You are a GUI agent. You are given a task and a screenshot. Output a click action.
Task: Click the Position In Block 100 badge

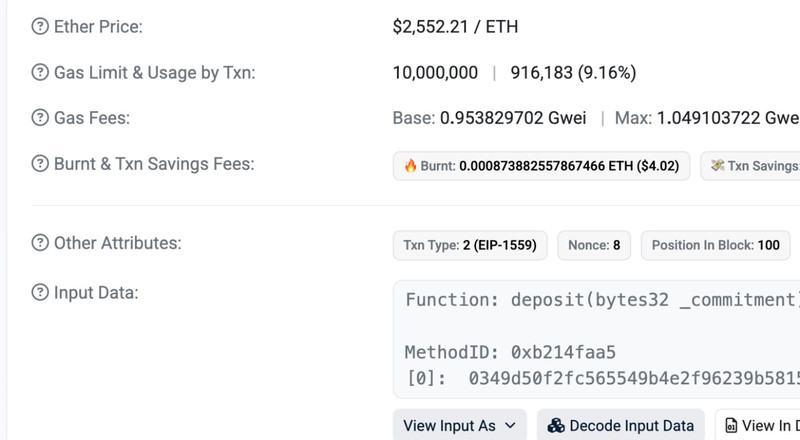pyautogui.click(x=715, y=245)
